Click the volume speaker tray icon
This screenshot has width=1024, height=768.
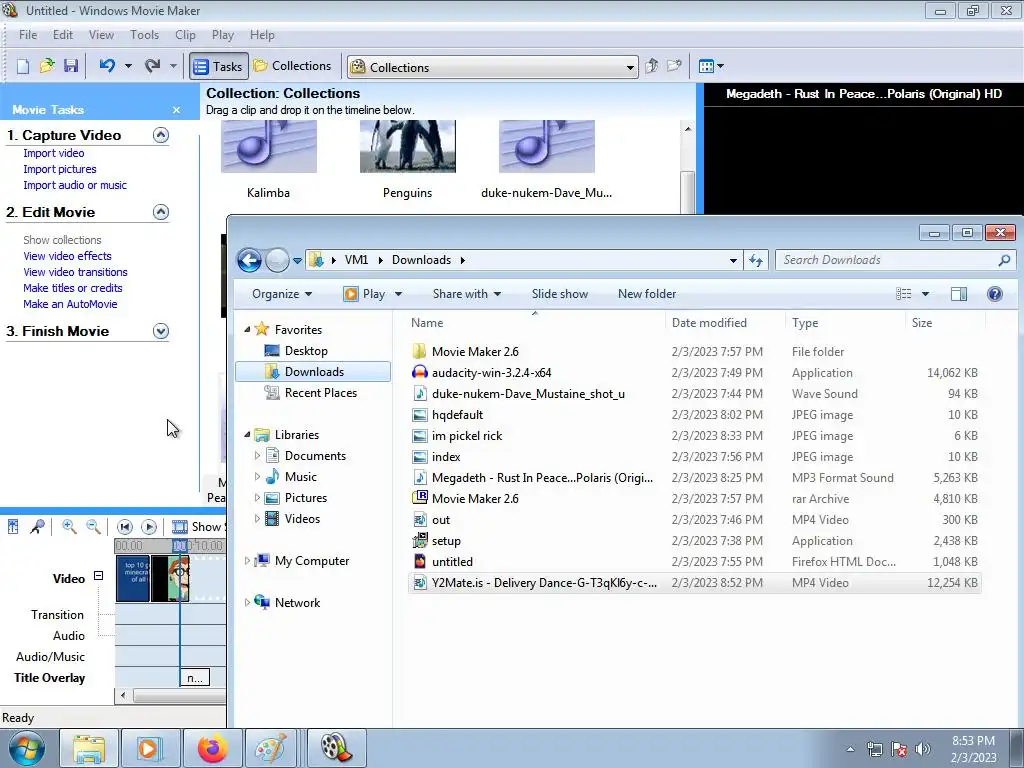[x=923, y=749]
